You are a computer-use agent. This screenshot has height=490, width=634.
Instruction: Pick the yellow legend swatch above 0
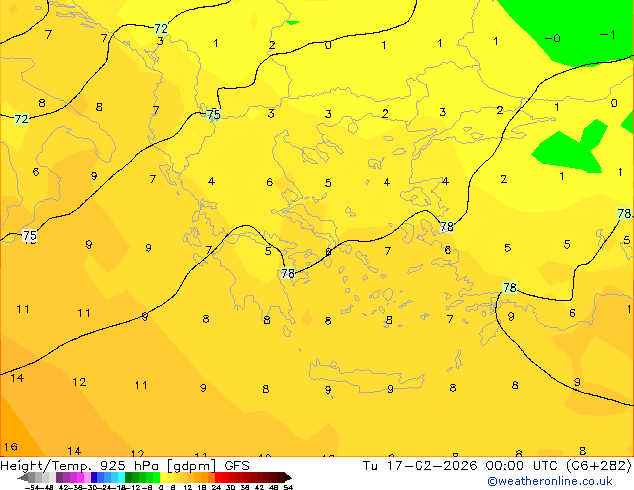tap(163, 477)
